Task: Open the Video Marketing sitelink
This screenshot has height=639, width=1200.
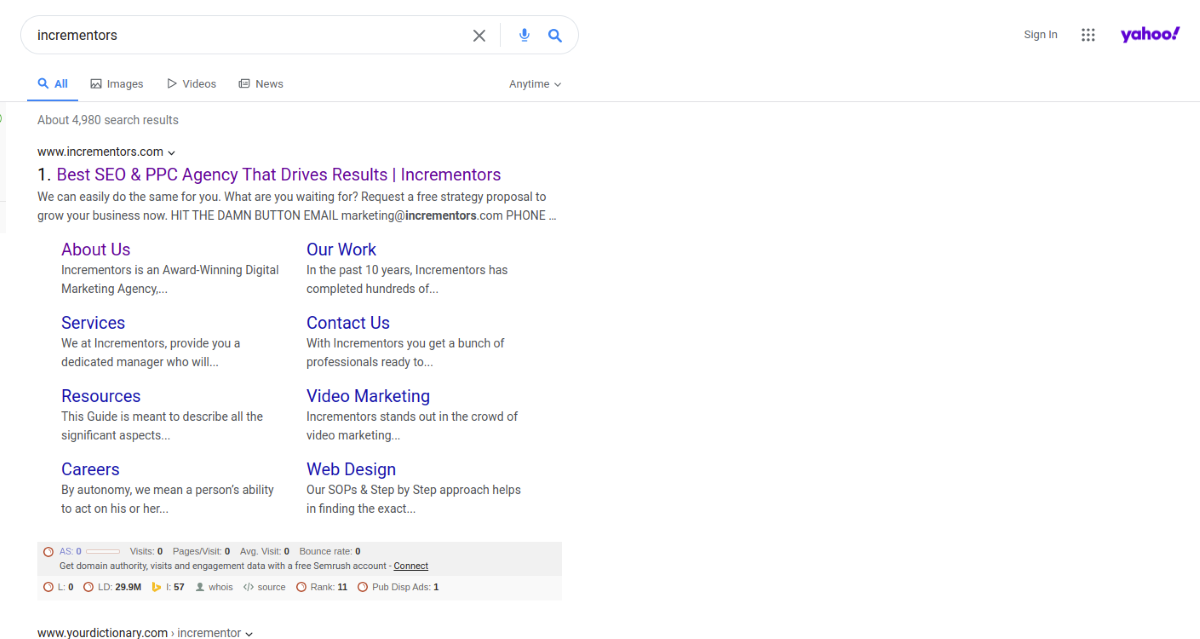Action: coord(368,396)
